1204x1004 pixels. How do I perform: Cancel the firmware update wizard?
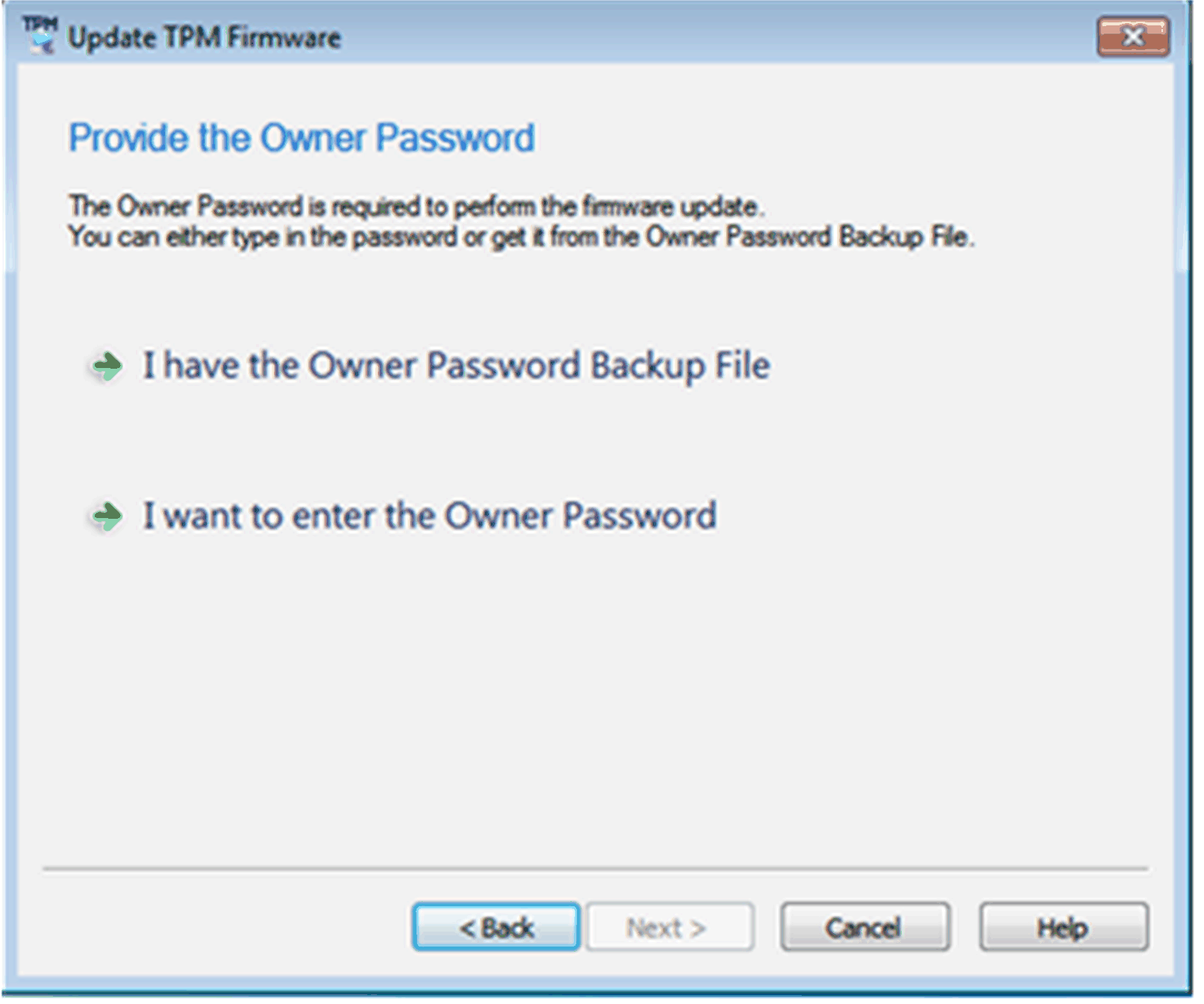(864, 927)
